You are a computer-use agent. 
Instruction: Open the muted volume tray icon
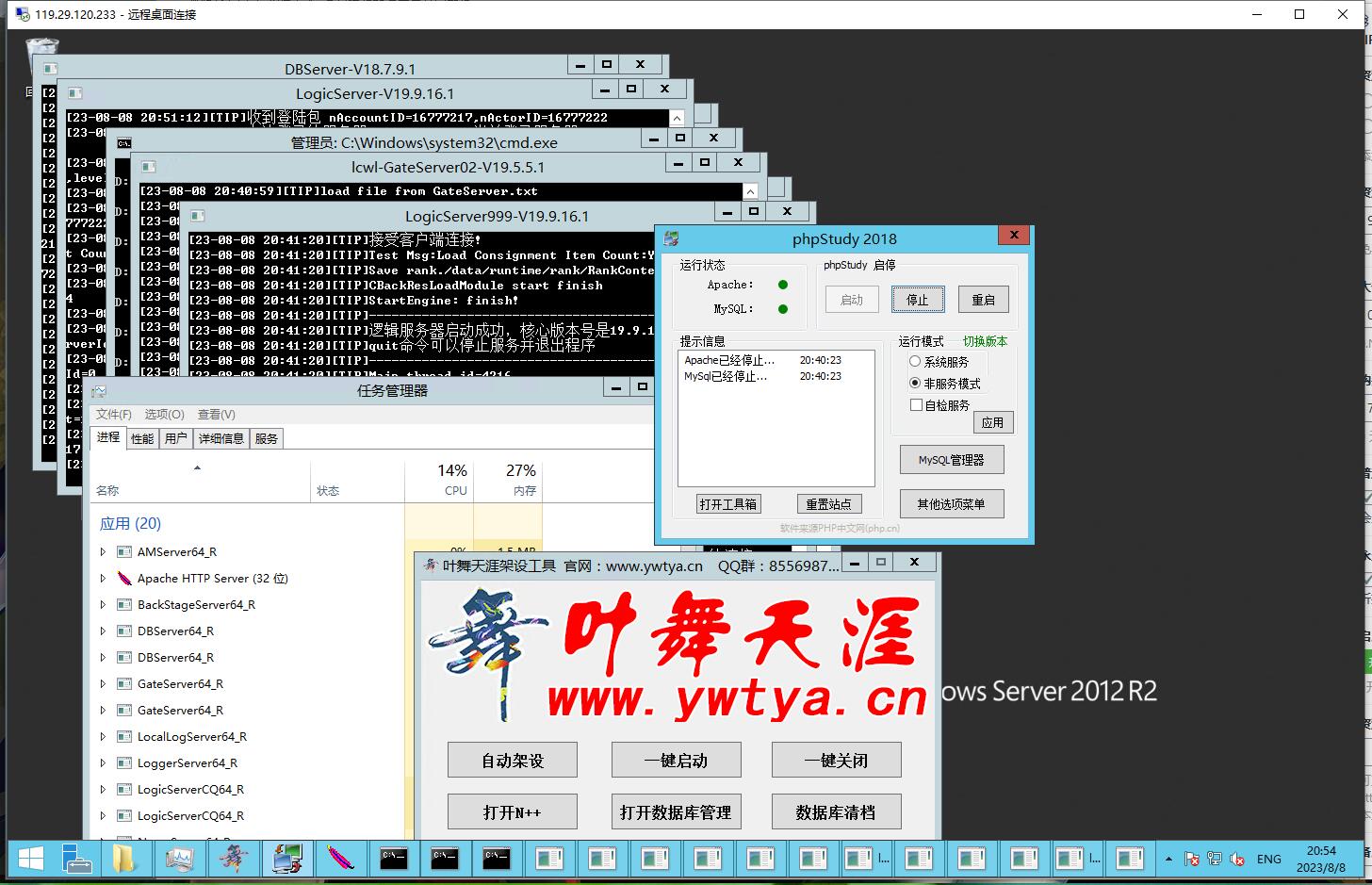pos(1236,859)
